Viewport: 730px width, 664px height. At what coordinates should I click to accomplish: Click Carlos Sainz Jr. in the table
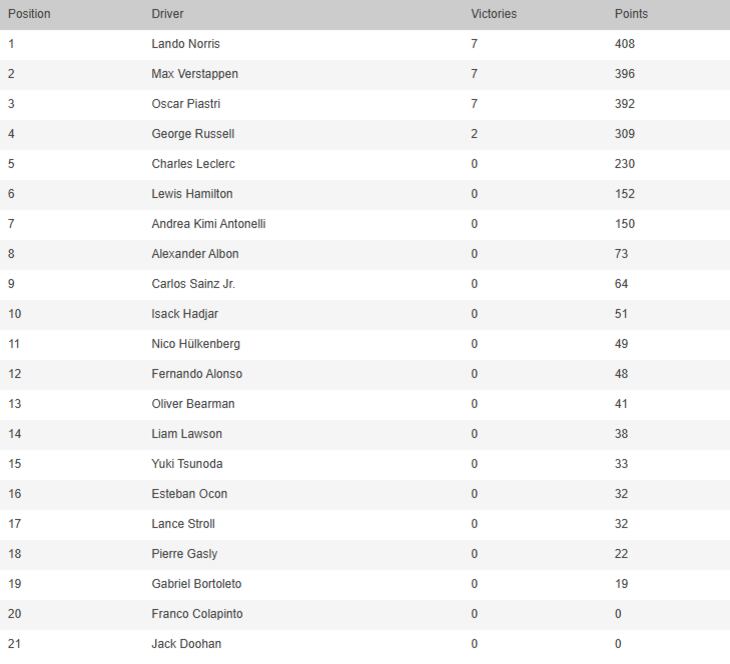(x=193, y=284)
